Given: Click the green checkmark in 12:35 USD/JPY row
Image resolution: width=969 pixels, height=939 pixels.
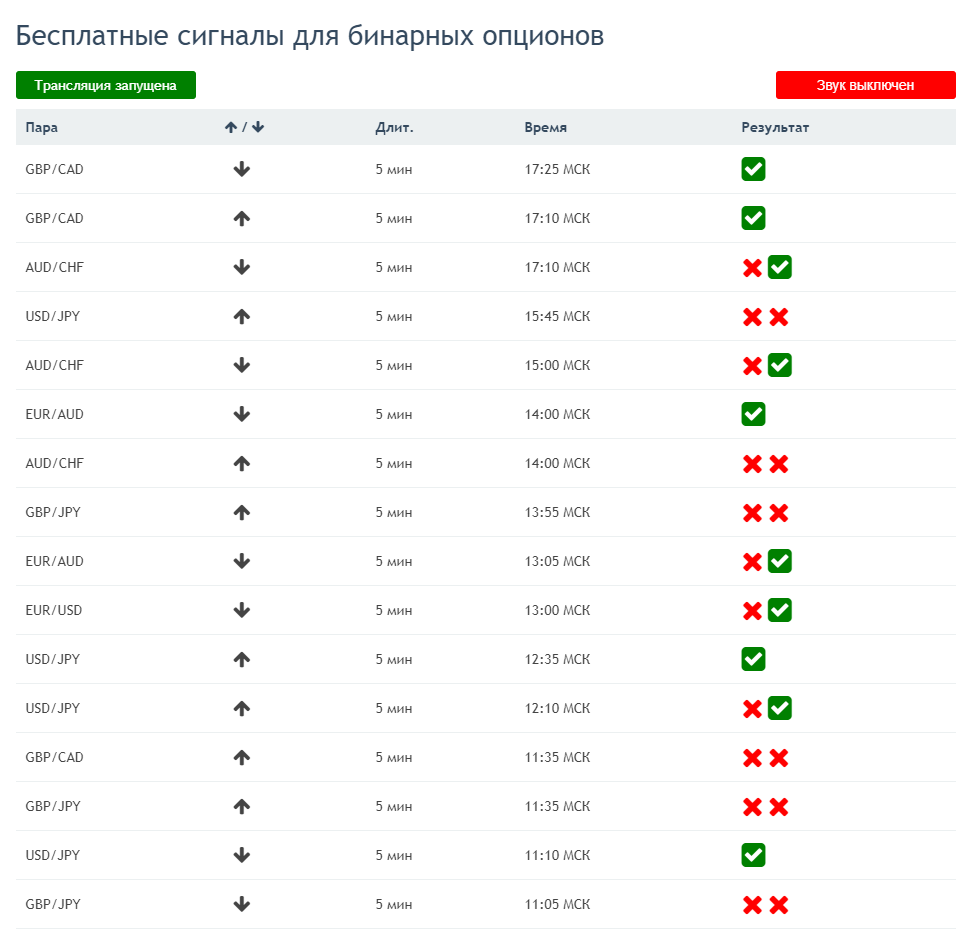Looking at the screenshot, I should pos(753,659).
